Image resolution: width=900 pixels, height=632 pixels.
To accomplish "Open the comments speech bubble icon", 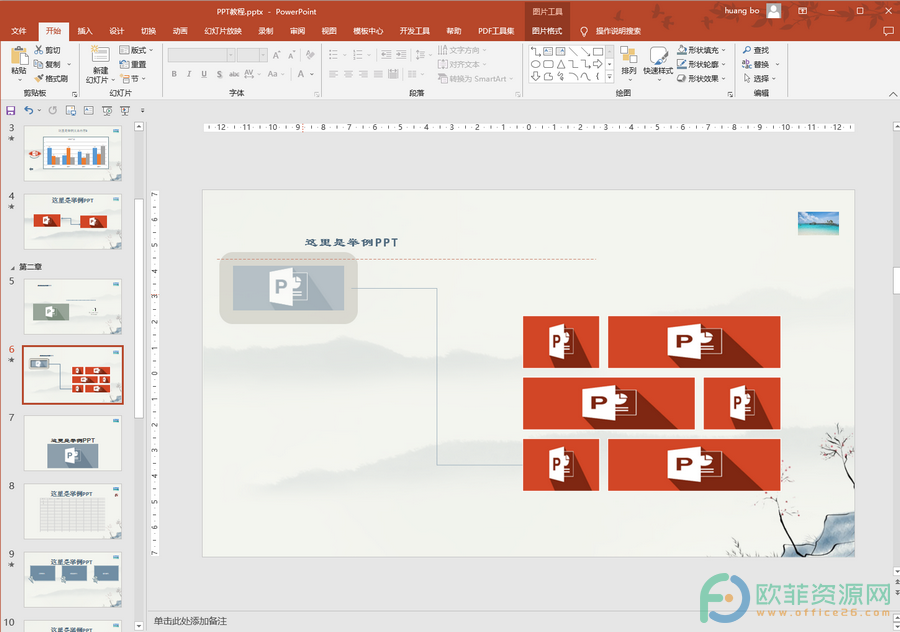I will 888,31.
